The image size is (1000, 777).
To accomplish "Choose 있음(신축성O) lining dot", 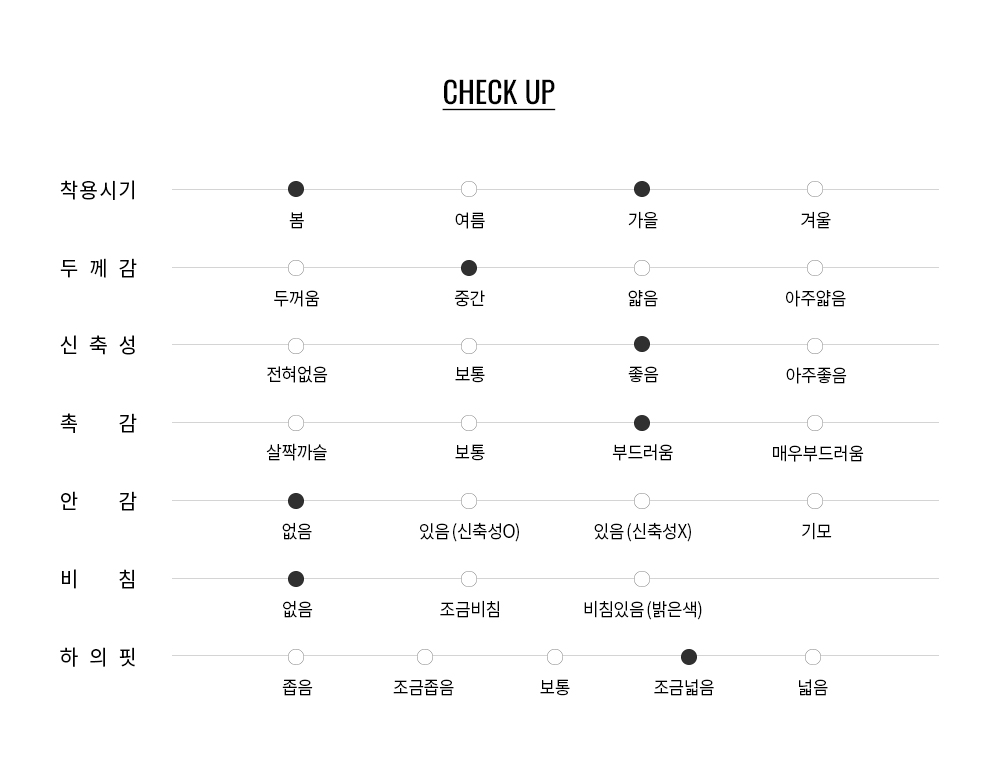I will (469, 501).
